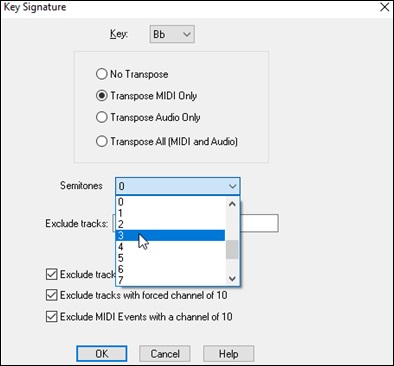Click the list scrollbar up arrow
394x366 pixels.
(x=232, y=204)
